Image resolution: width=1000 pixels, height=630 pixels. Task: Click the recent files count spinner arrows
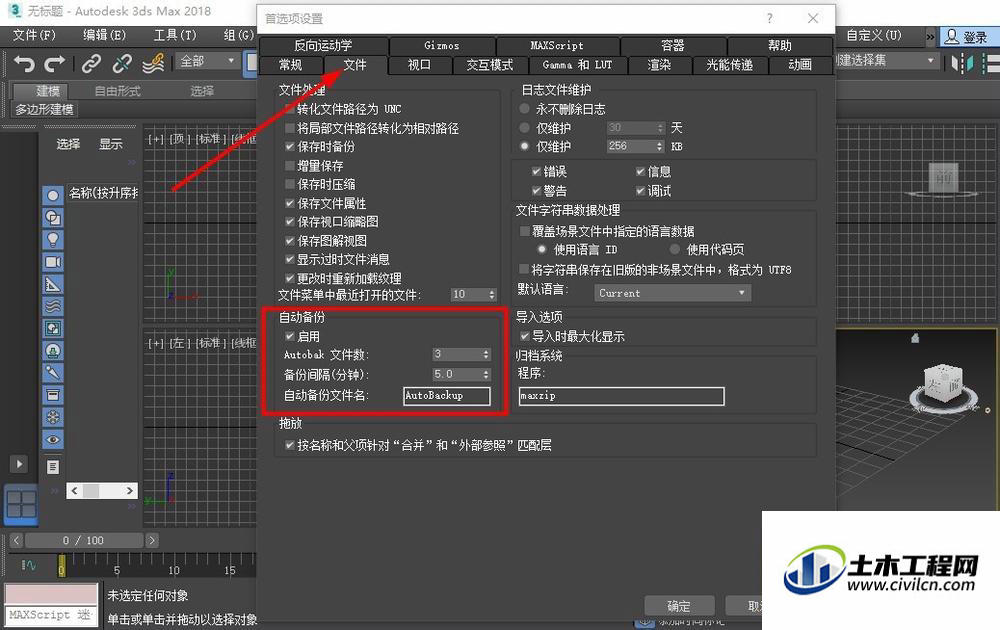click(x=492, y=295)
